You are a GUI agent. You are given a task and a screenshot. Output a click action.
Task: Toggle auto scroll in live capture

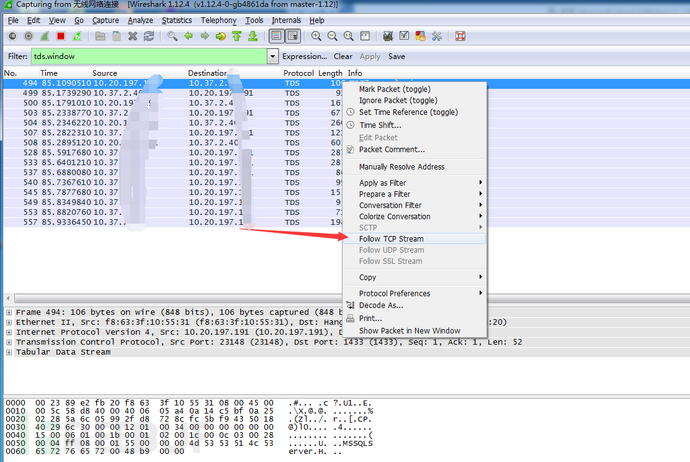tap(293, 36)
